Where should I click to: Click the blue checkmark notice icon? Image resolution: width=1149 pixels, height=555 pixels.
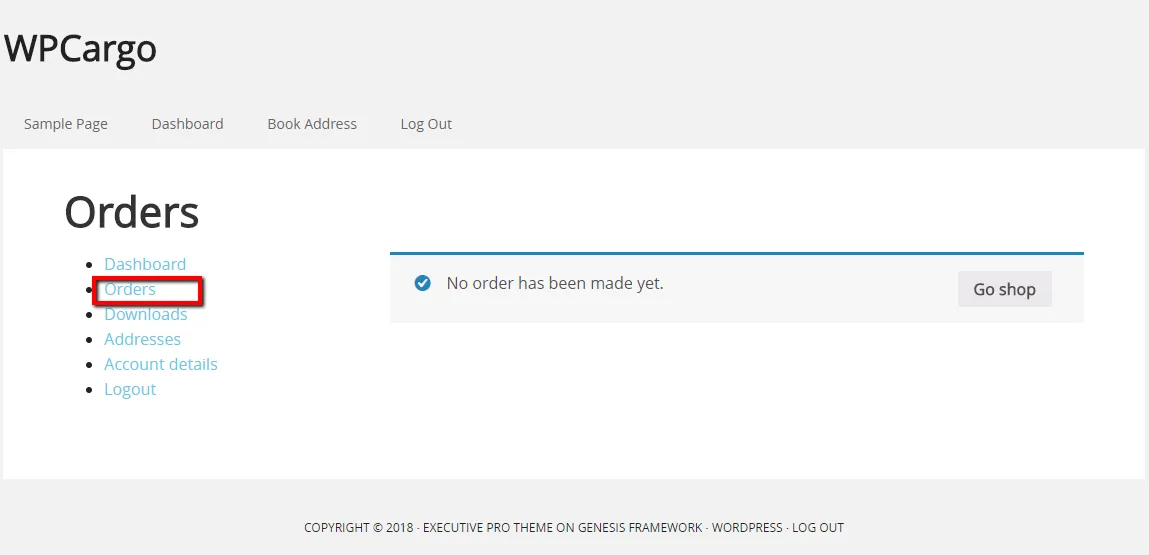[422, 284]
